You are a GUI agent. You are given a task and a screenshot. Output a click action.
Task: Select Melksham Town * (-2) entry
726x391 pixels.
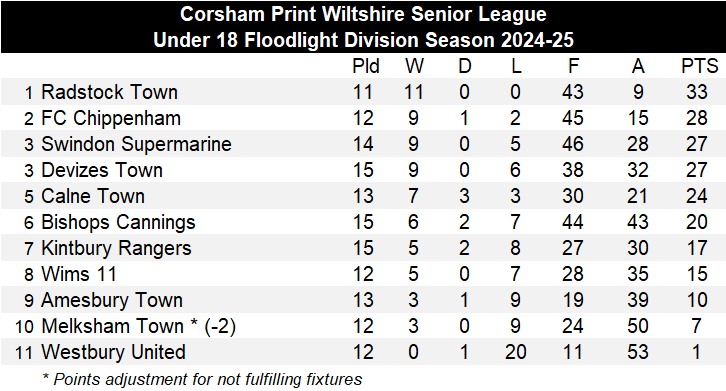pos(138,326)
